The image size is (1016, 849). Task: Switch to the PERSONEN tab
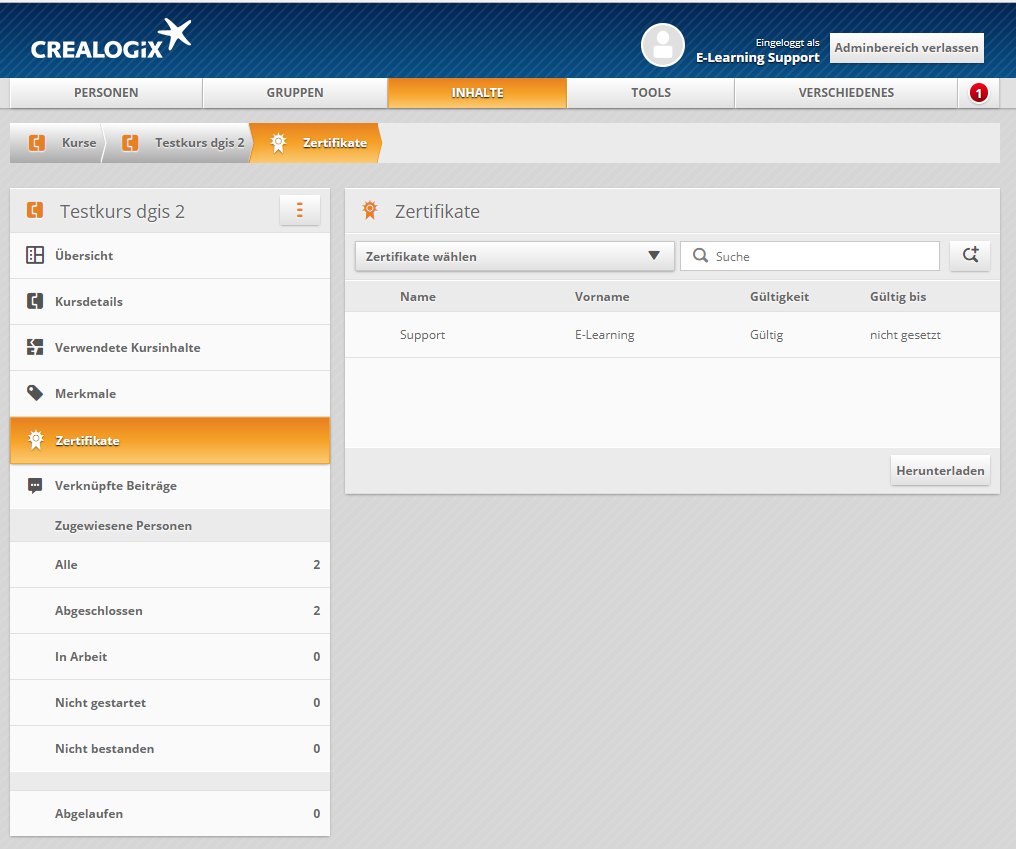(106, 93)
